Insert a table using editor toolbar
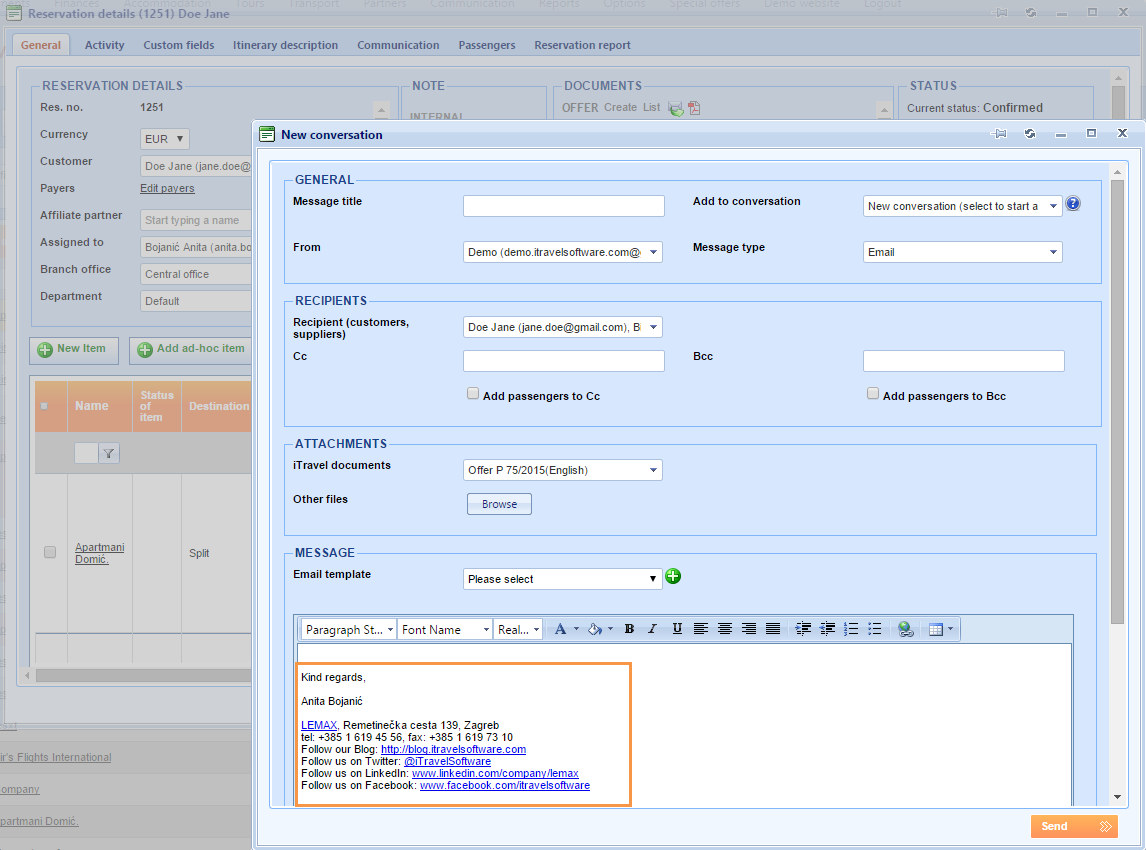This screenshot has width=1146, height=850. tap(936, 629)
